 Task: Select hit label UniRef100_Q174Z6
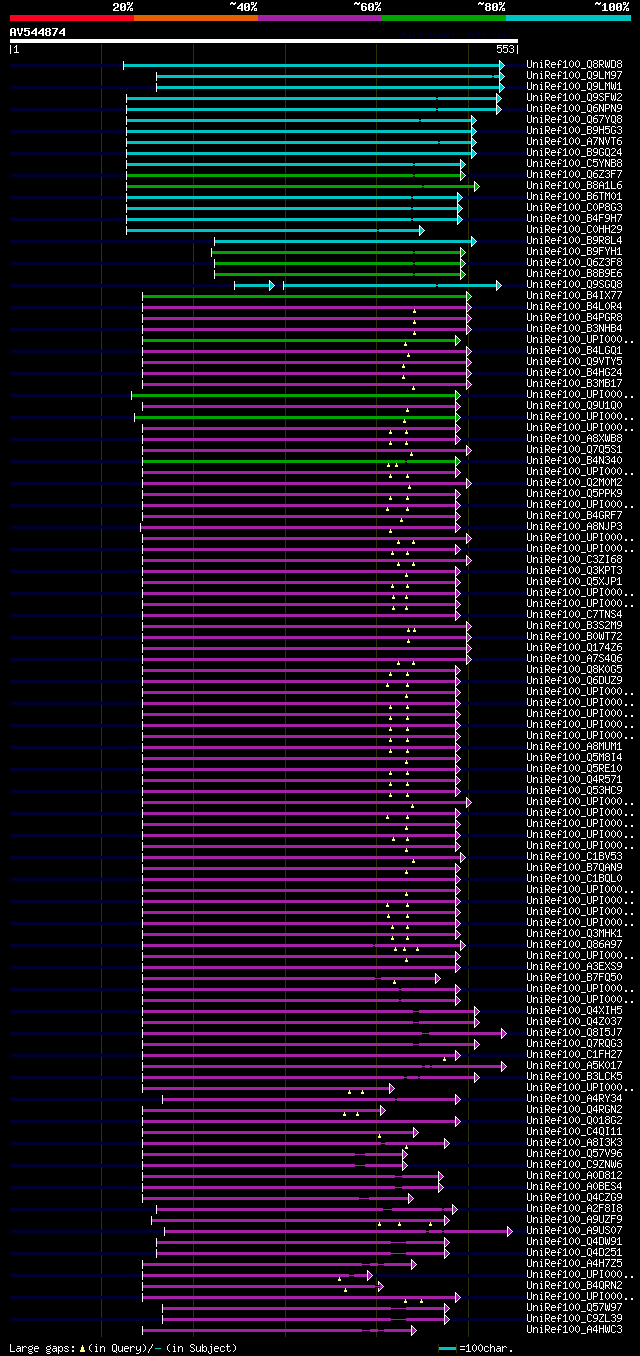(x=574, y=647)
